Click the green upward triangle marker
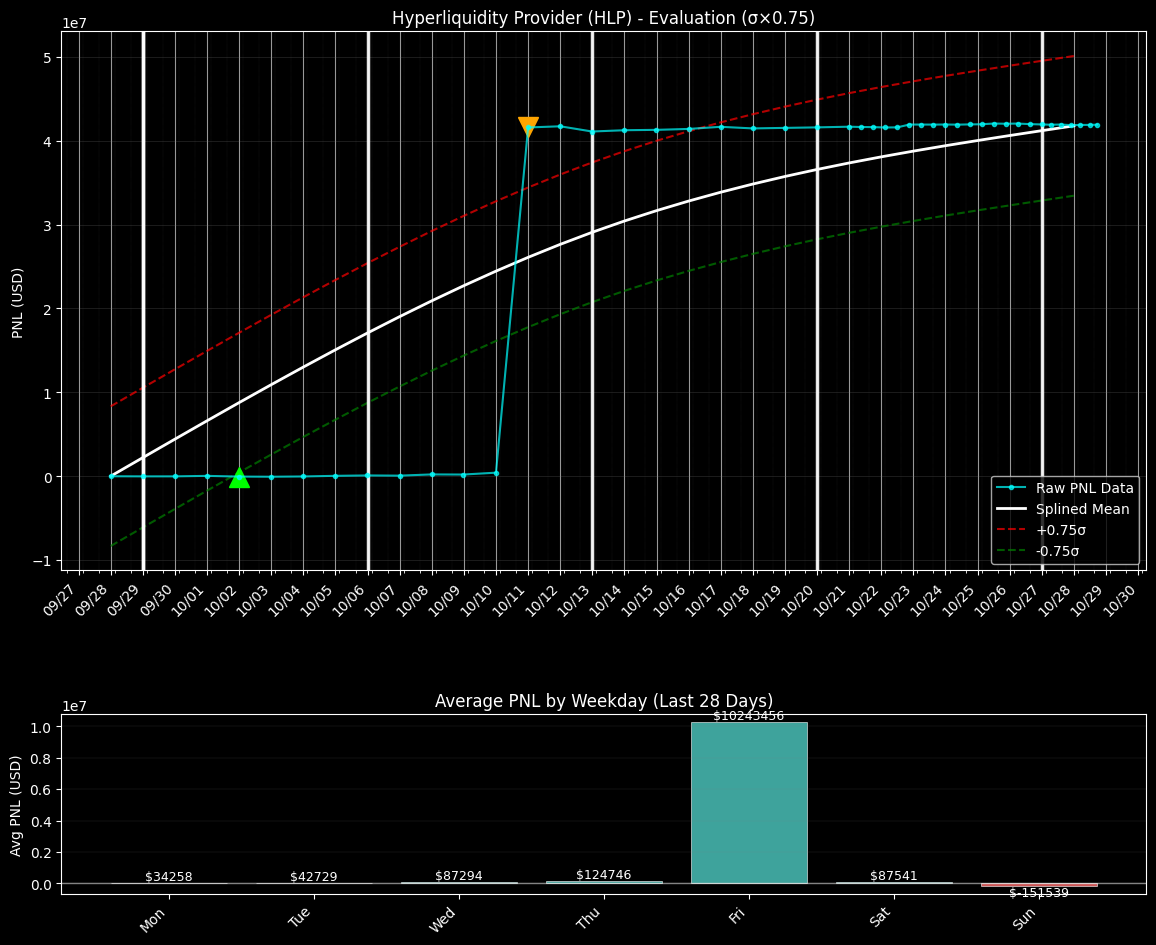 point(239,478)
